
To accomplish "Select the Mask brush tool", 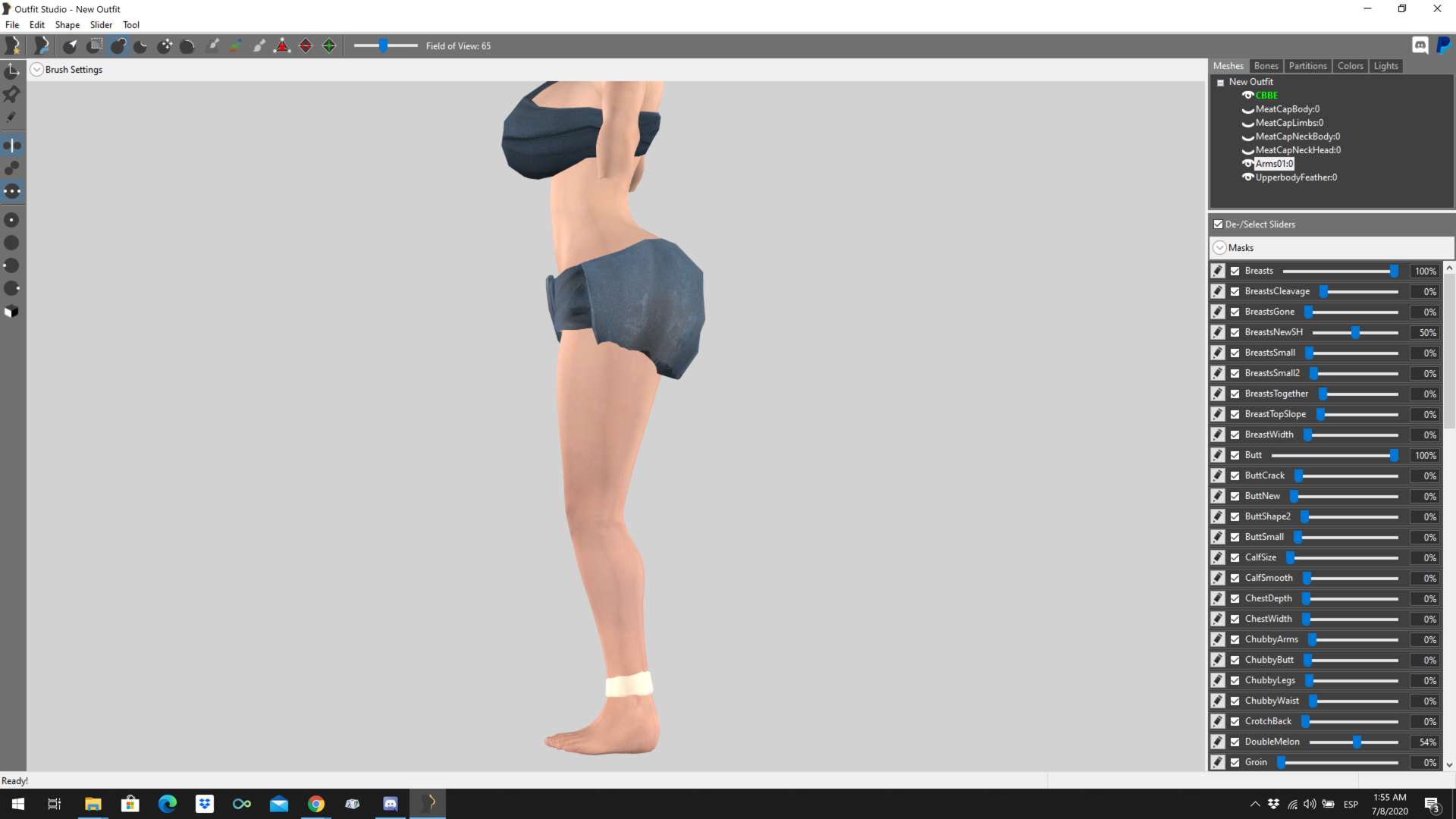I will pos(94,46).
